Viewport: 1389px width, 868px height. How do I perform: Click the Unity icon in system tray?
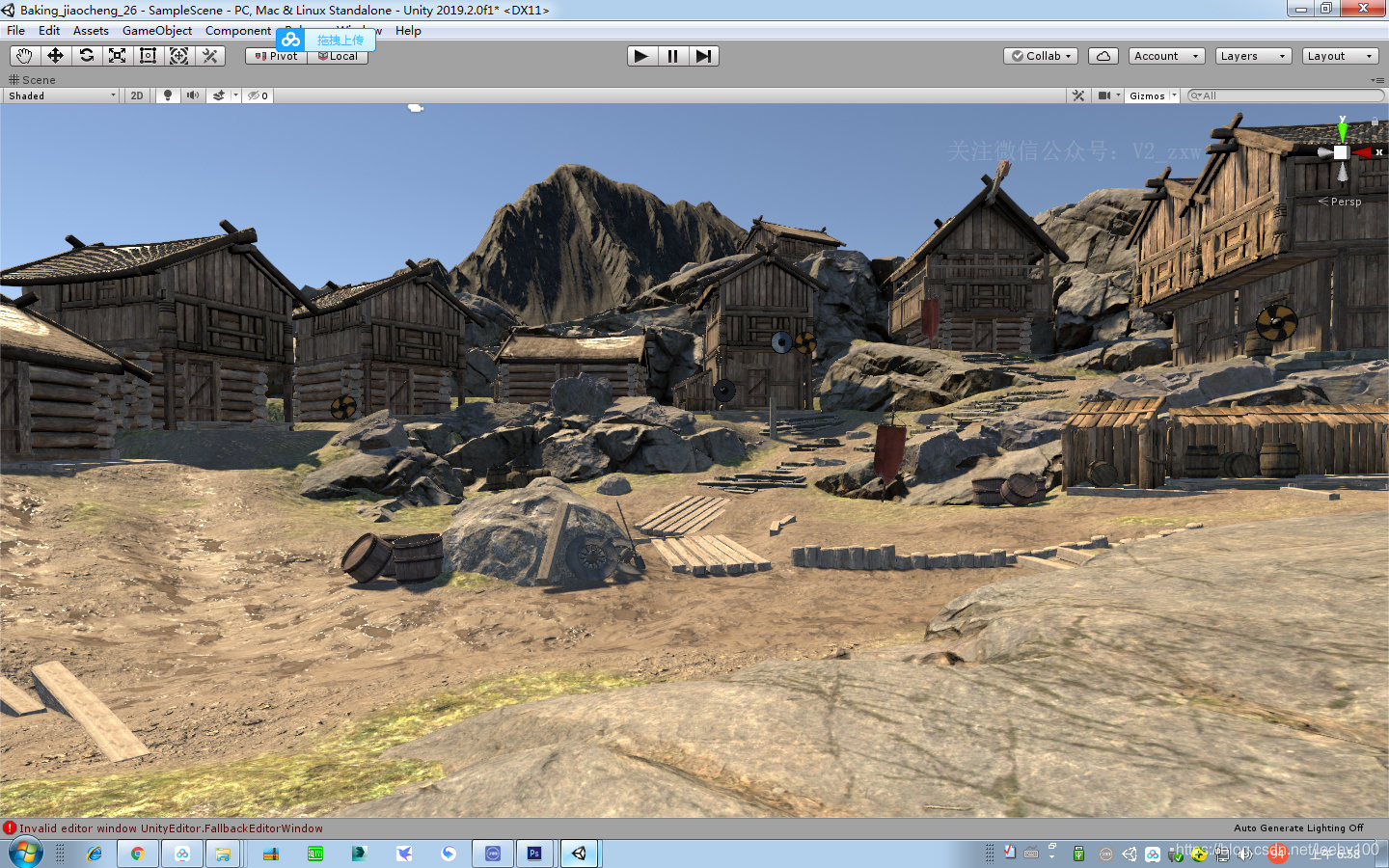coord(1129,854)
